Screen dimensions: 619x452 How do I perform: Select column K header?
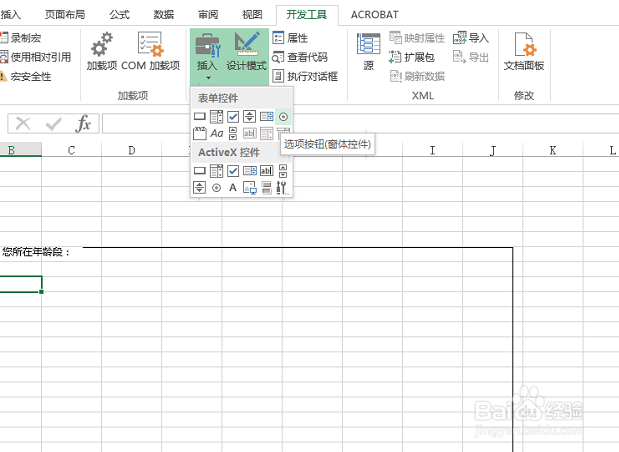553,150
